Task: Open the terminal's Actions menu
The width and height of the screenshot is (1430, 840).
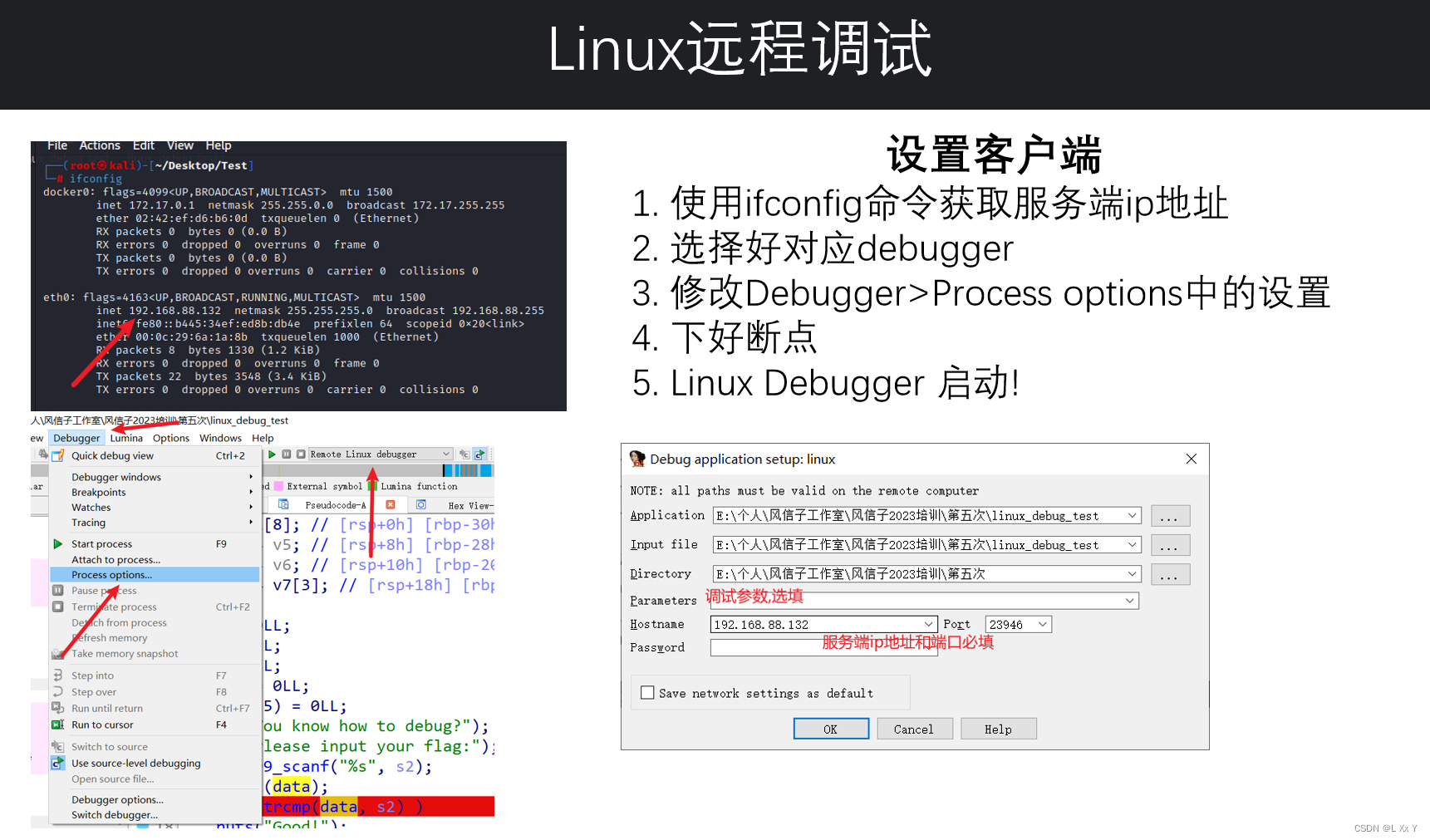Action: 100,145
